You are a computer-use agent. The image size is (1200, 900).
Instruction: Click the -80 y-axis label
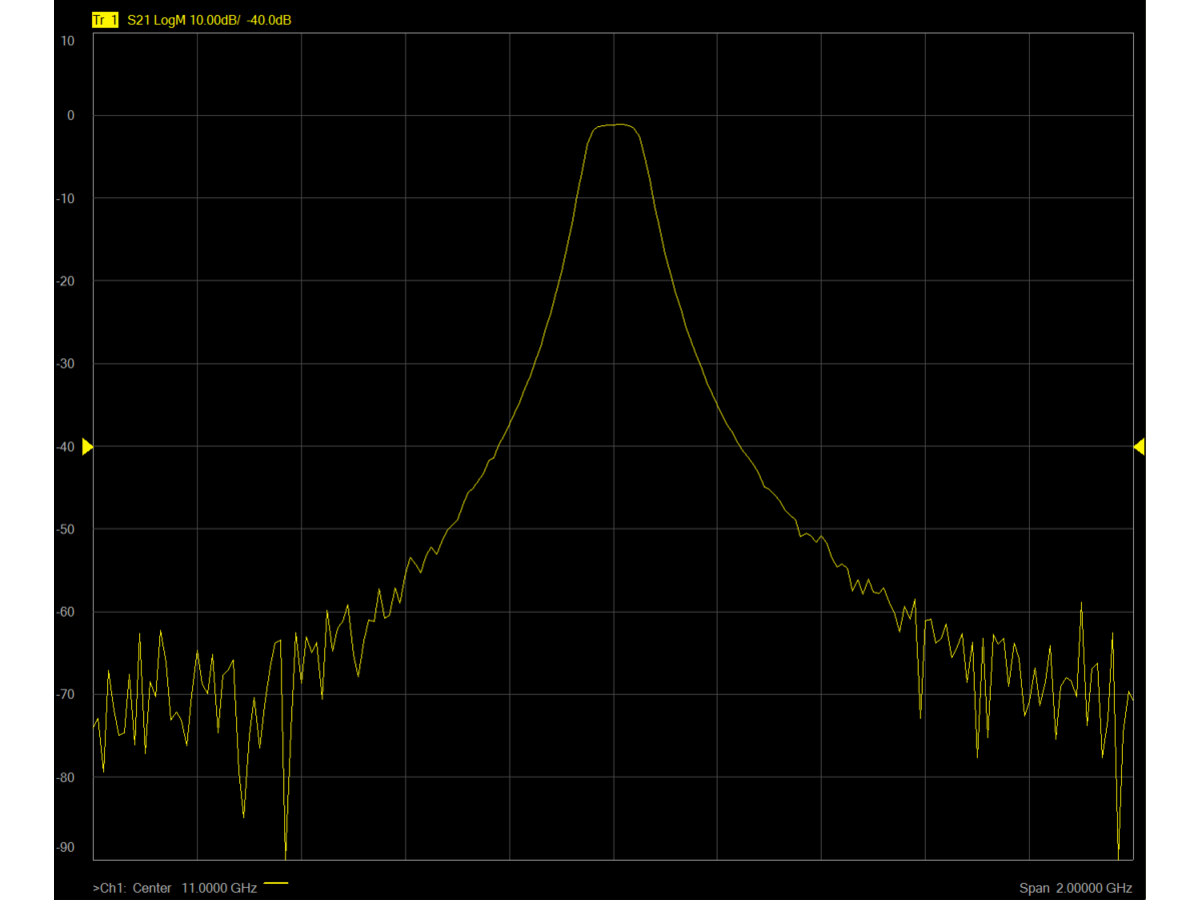point(66,777)
